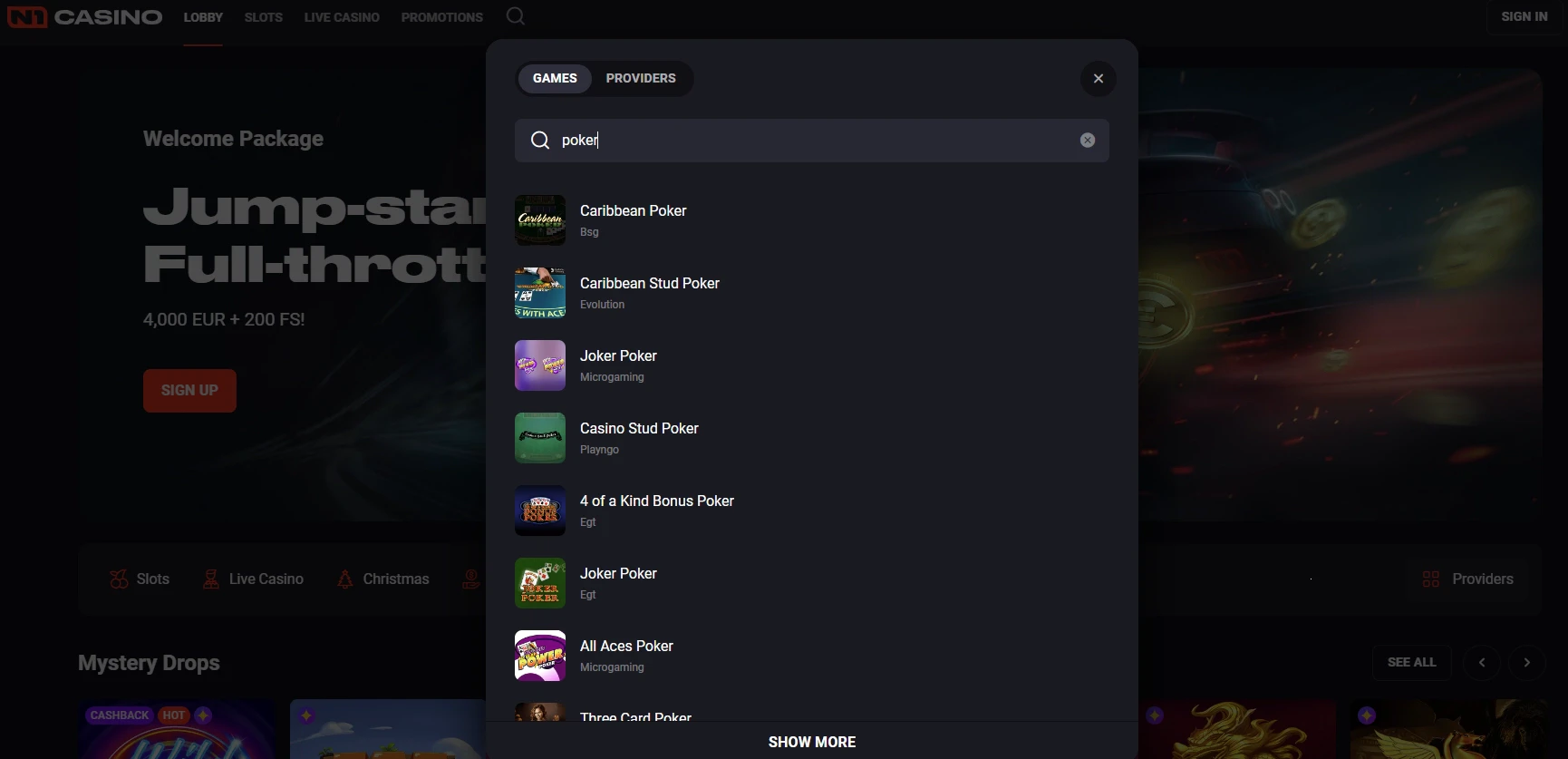
Task: Select the Live Casino category
Action: 253,579
